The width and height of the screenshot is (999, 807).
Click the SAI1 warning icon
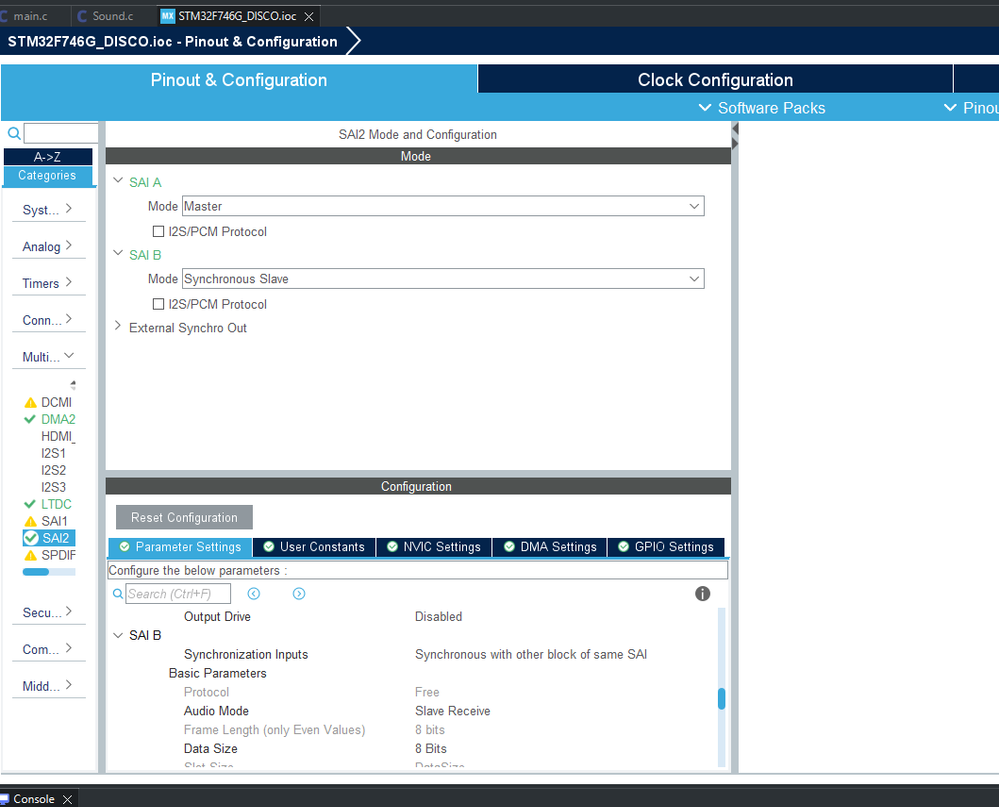pos(30,522)
